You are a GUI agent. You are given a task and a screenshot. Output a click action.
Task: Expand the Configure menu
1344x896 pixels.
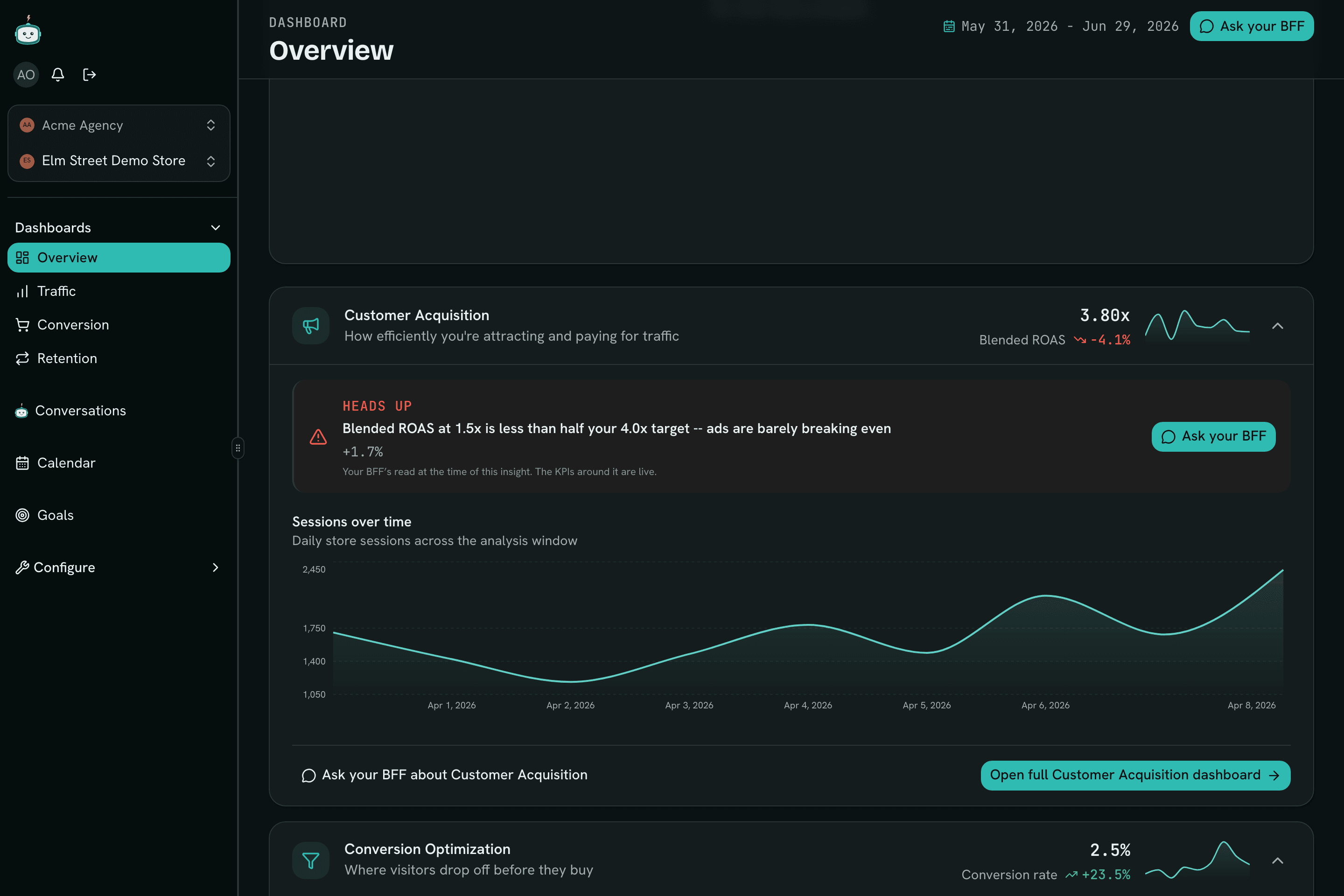click(x=119, y=567)
